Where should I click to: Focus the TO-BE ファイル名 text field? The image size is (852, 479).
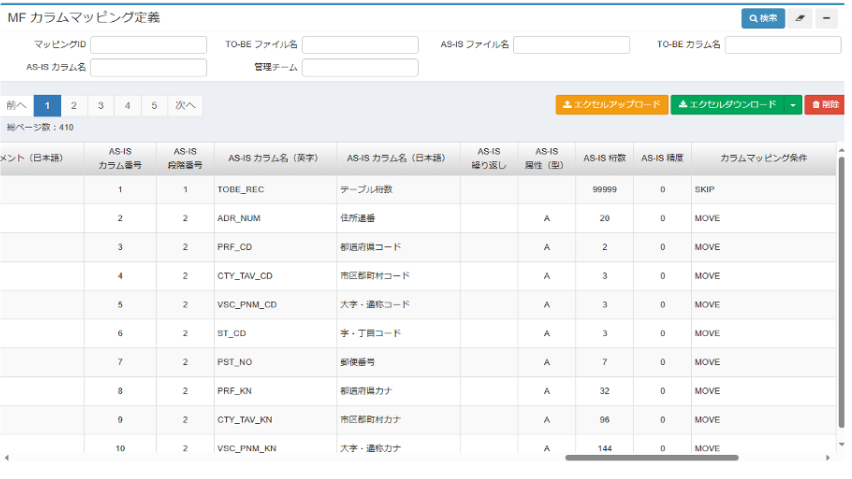[360, 45]
